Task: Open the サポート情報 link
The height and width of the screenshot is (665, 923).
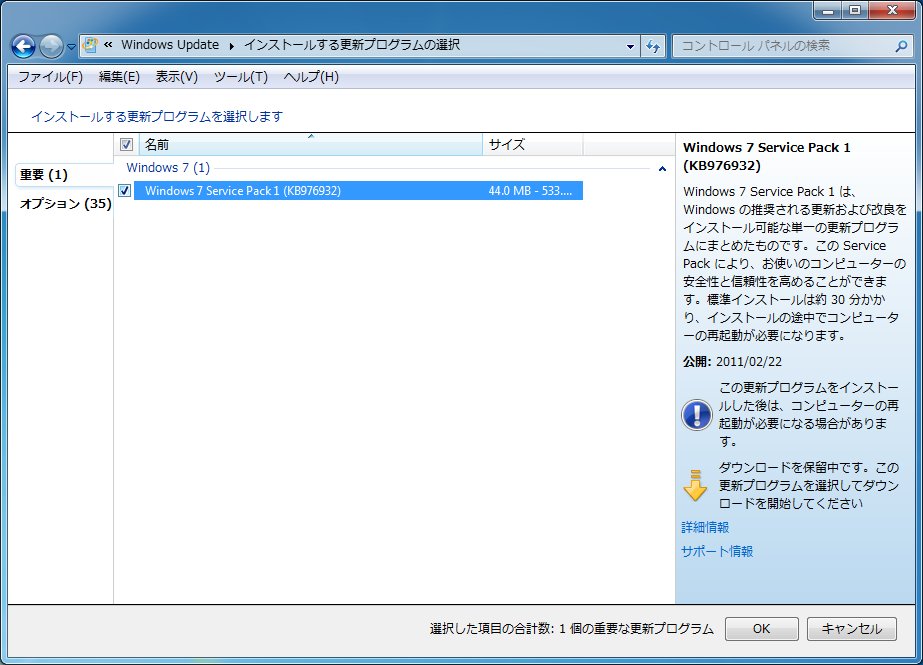Action: 717,551
